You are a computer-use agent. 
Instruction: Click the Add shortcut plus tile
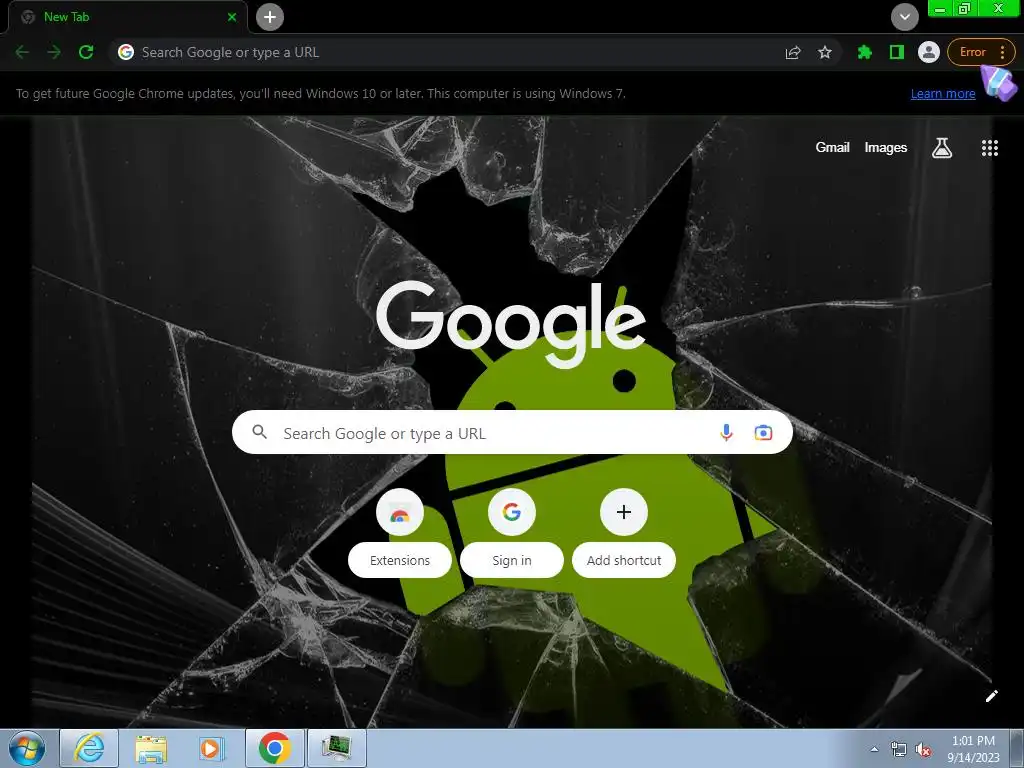point(624,513)
